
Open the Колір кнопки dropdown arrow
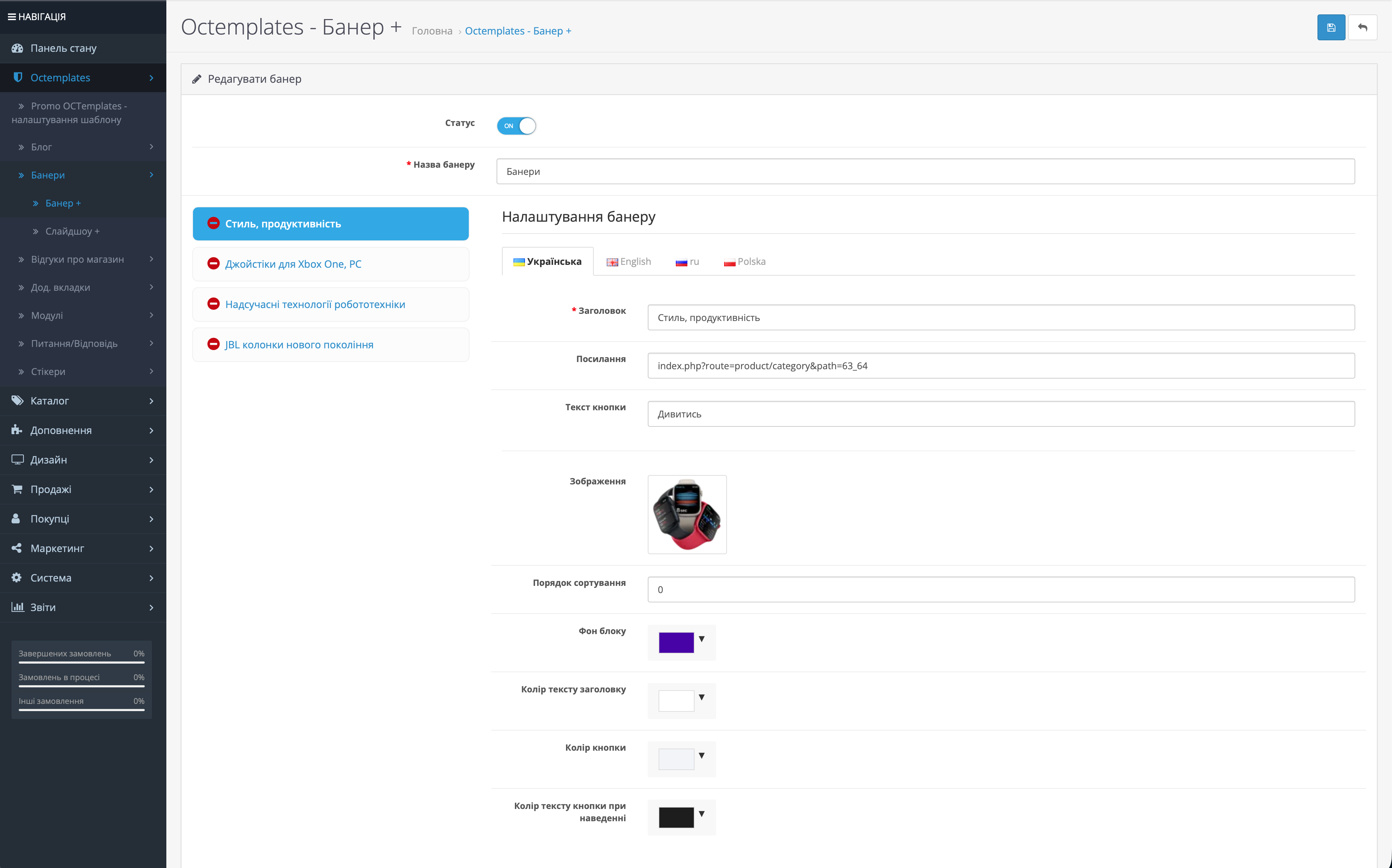pos(701,755)
